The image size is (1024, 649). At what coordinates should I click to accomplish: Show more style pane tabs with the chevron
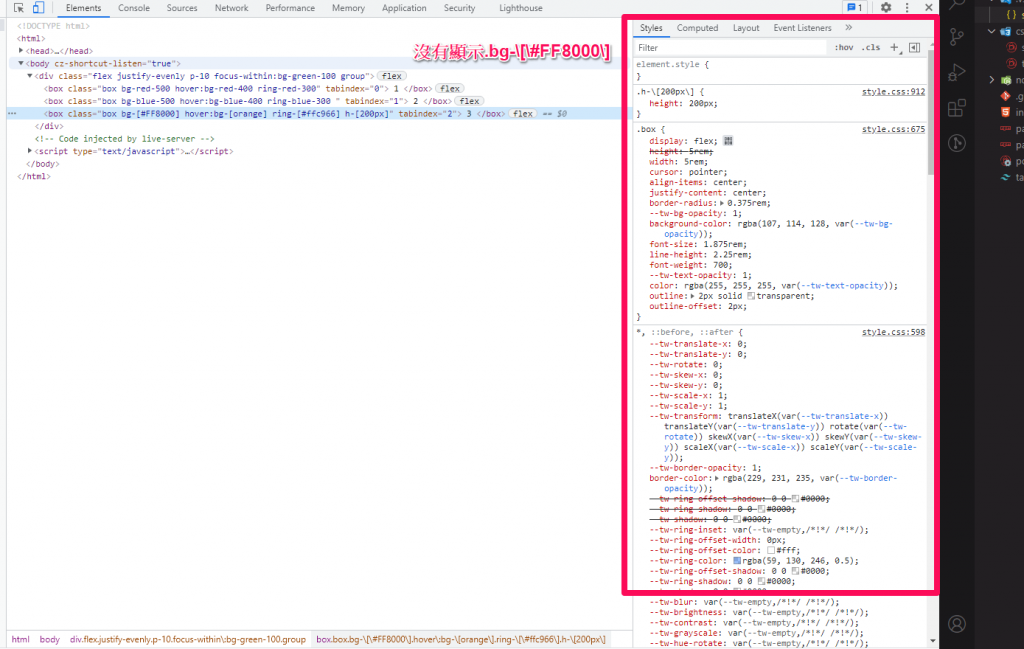[848, 27]
